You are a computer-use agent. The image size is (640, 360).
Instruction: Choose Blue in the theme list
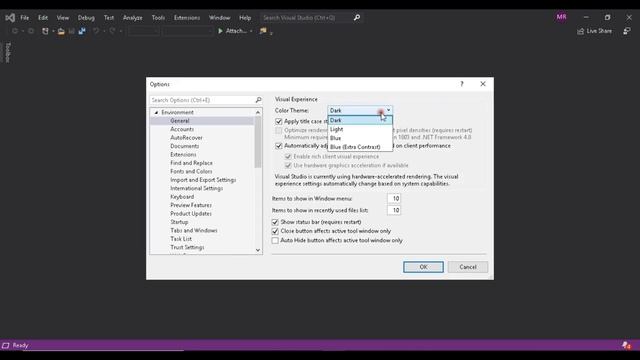coord(360,138)
